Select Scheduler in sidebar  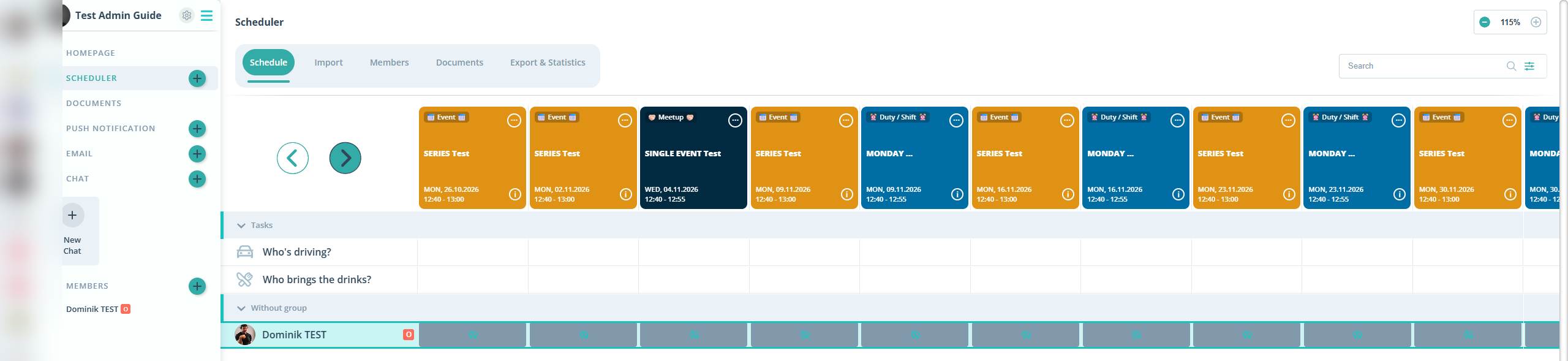click(91, 78)
